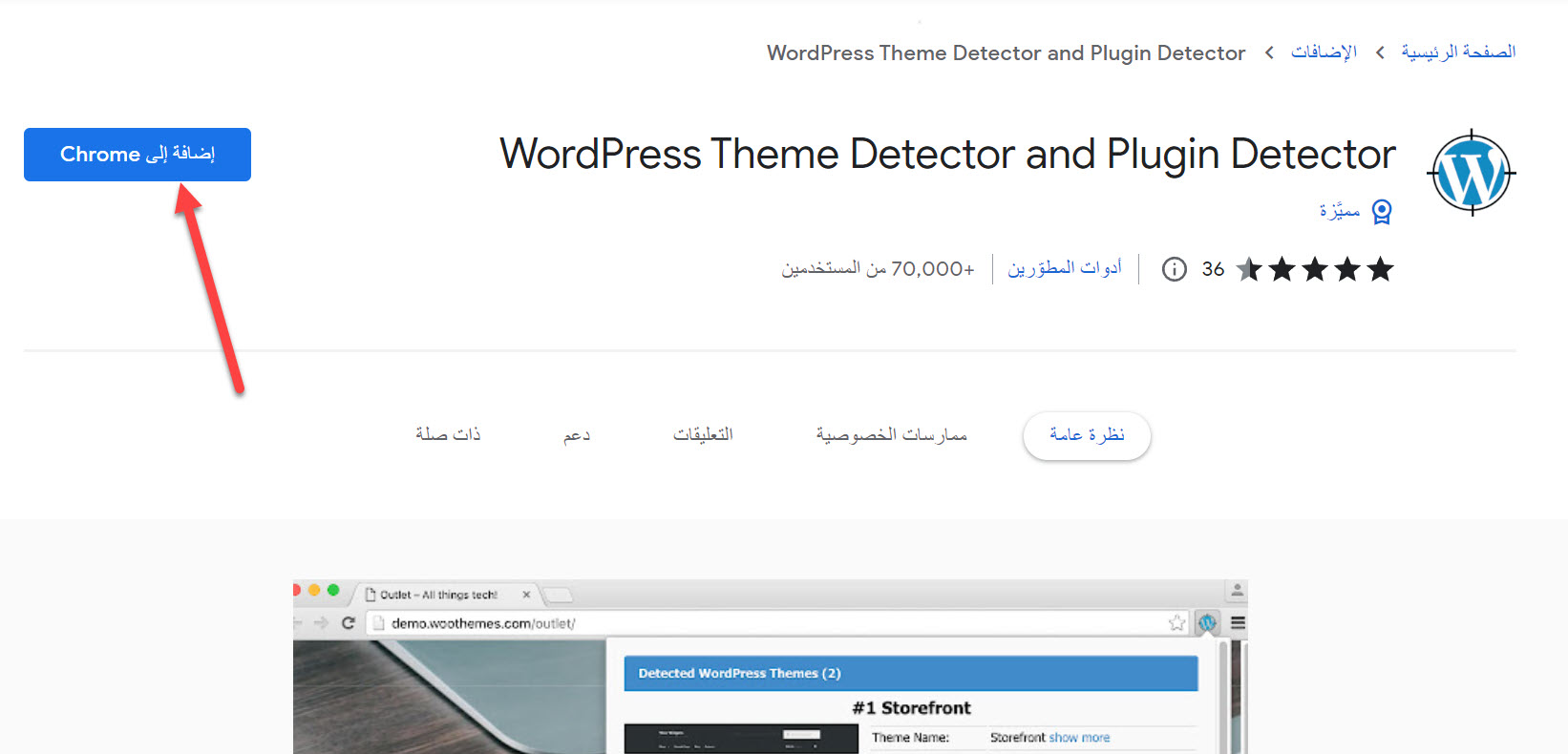Click the featured badge icon (مميَّزة)

pyautogui.click(x=1381, y=212)
